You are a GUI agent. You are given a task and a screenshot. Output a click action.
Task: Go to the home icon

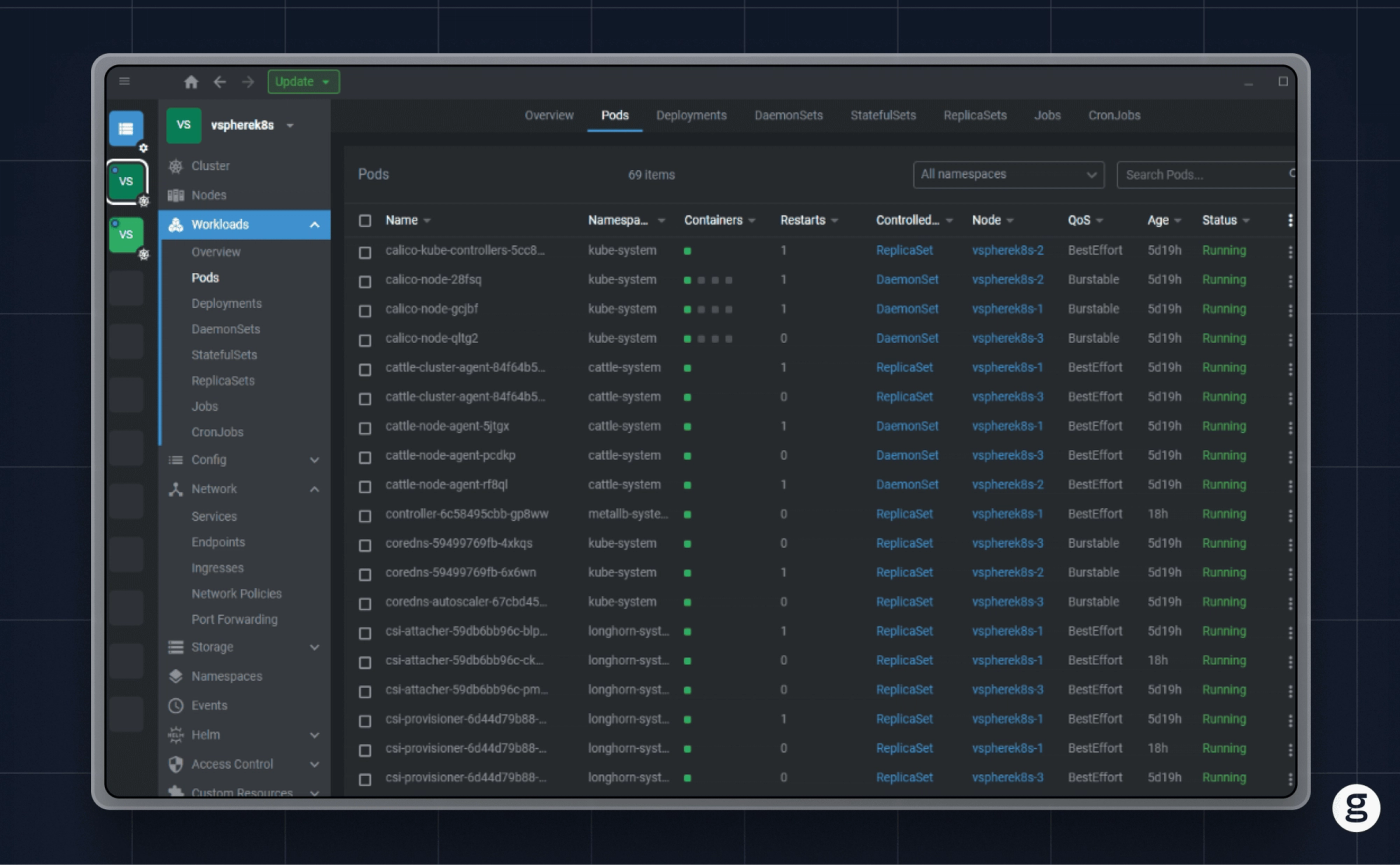pos(191,82)
